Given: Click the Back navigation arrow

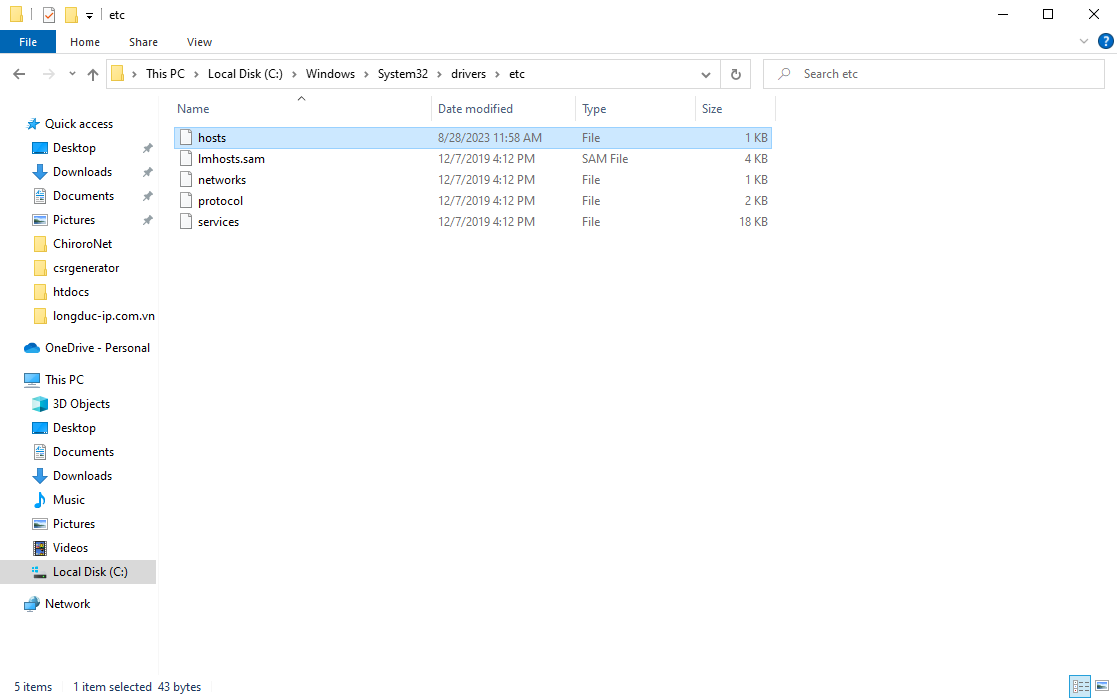Looking at the screenshot, I should coord(19,74).
